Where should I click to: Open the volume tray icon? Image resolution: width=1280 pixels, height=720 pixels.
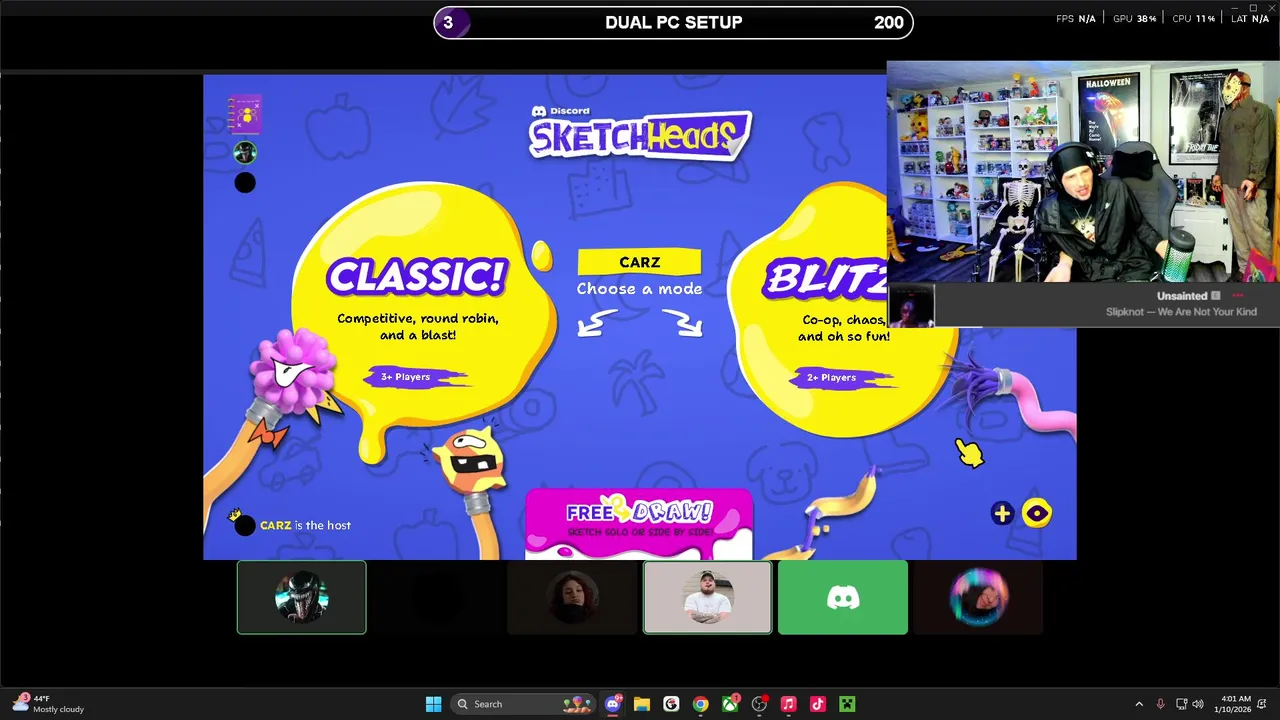click(1198, 704)
